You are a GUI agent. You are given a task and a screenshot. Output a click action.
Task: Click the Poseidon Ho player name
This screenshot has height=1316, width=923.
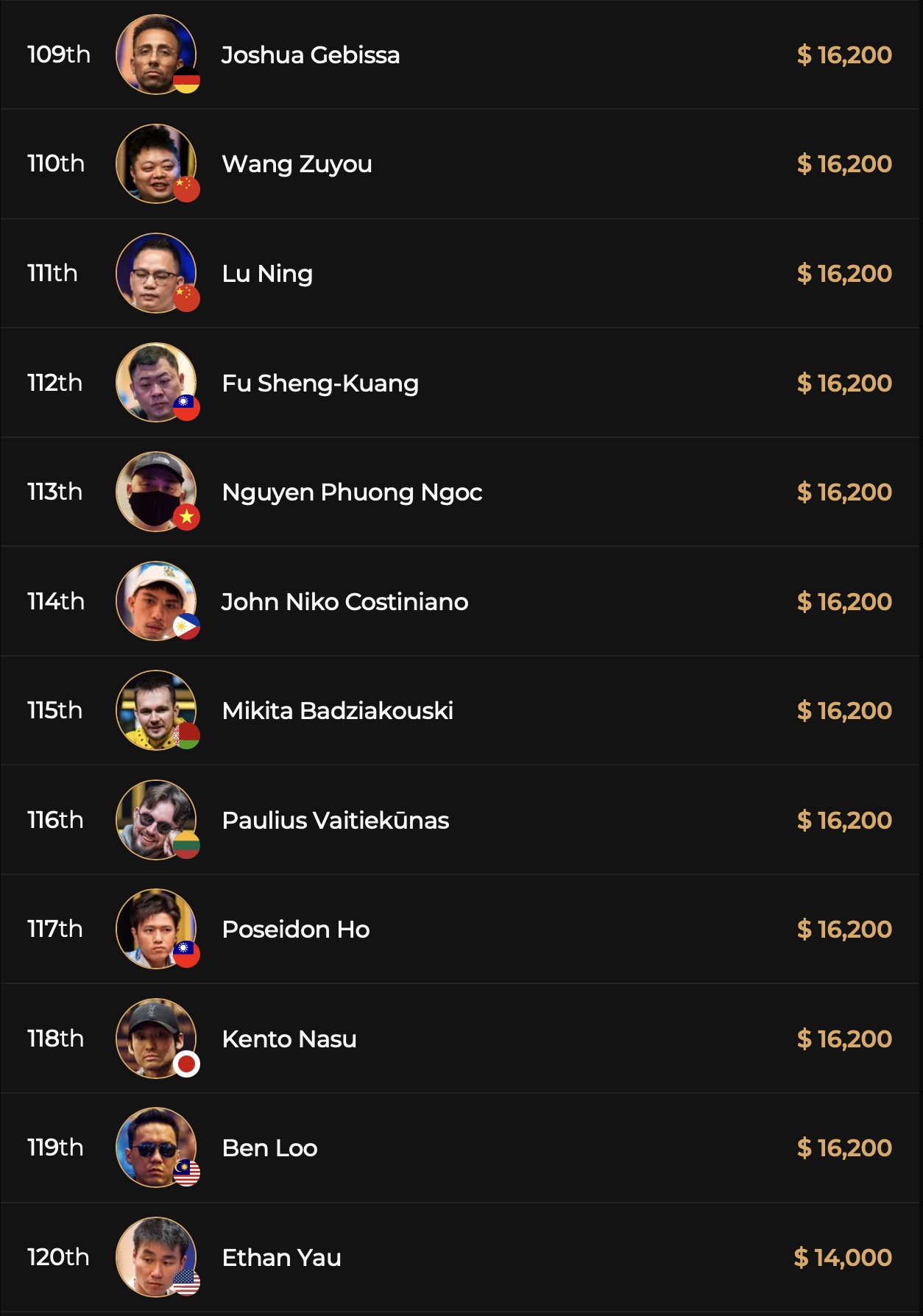coord(295,929)
